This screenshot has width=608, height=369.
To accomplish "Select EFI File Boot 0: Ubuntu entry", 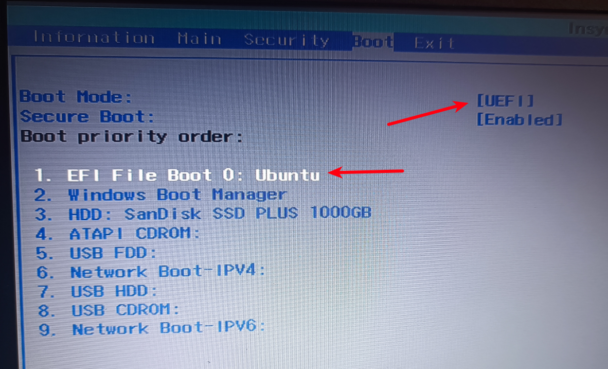I will pyautogui.click(x=177, y=175).
